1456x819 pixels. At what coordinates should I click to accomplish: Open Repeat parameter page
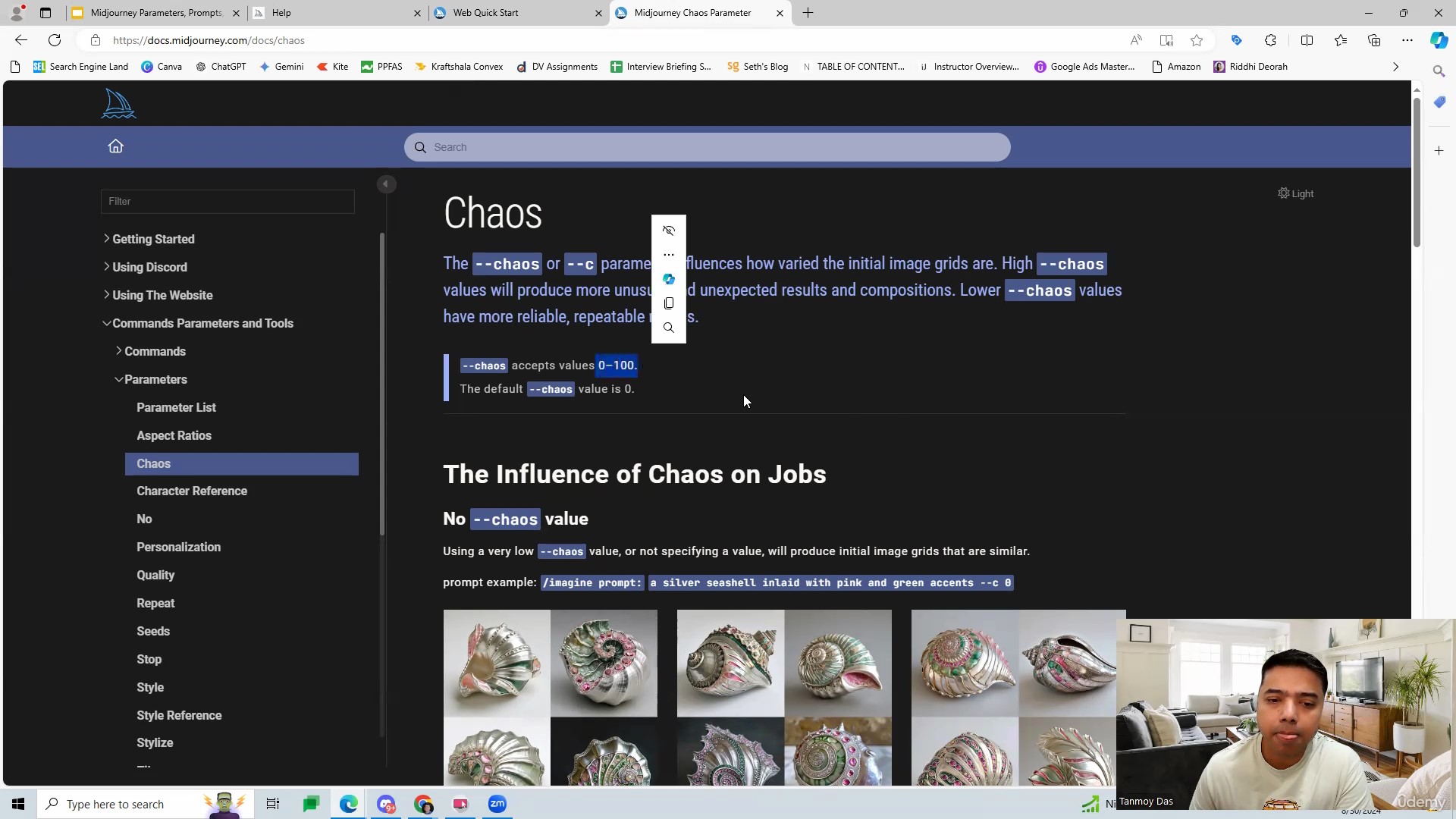click(155, 603)
